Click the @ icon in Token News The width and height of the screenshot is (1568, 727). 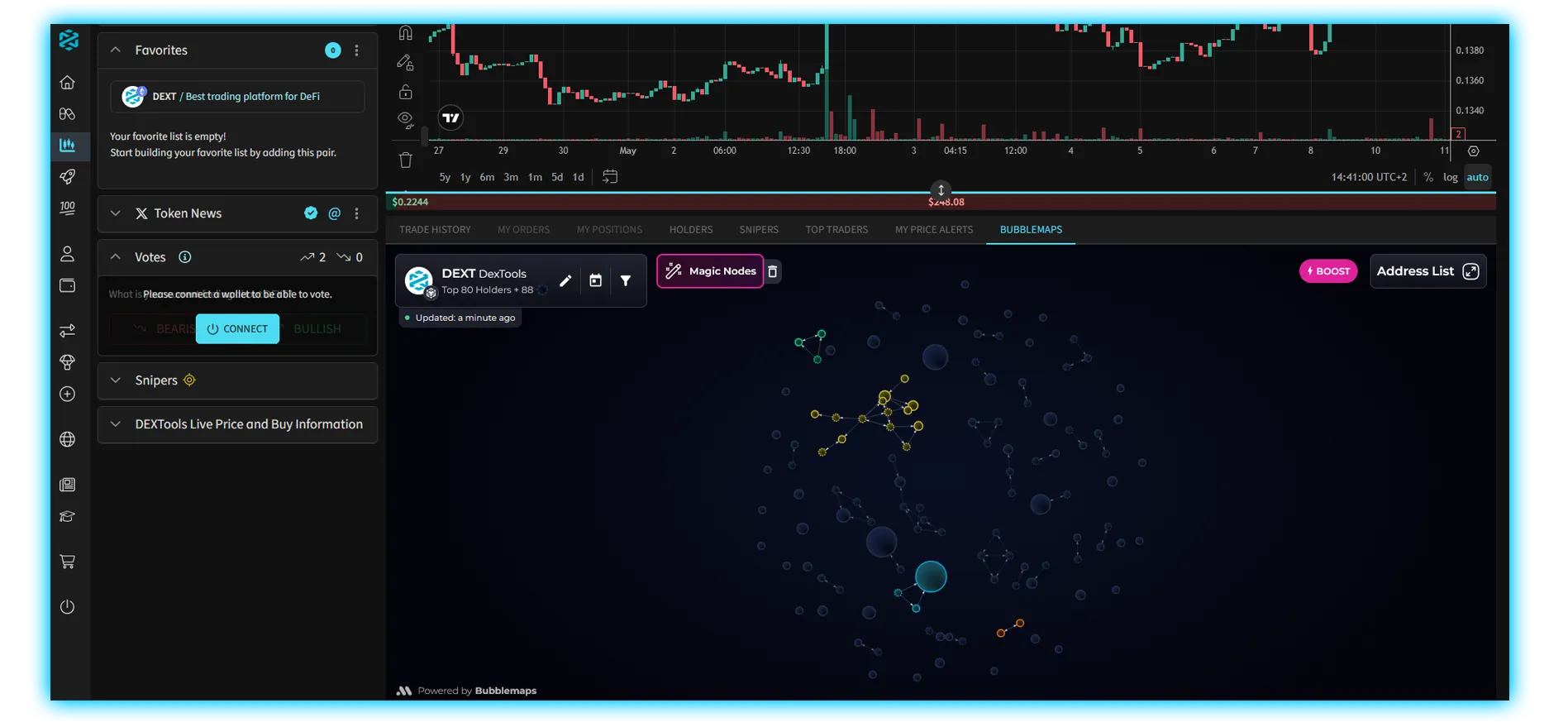pos(334,213)
